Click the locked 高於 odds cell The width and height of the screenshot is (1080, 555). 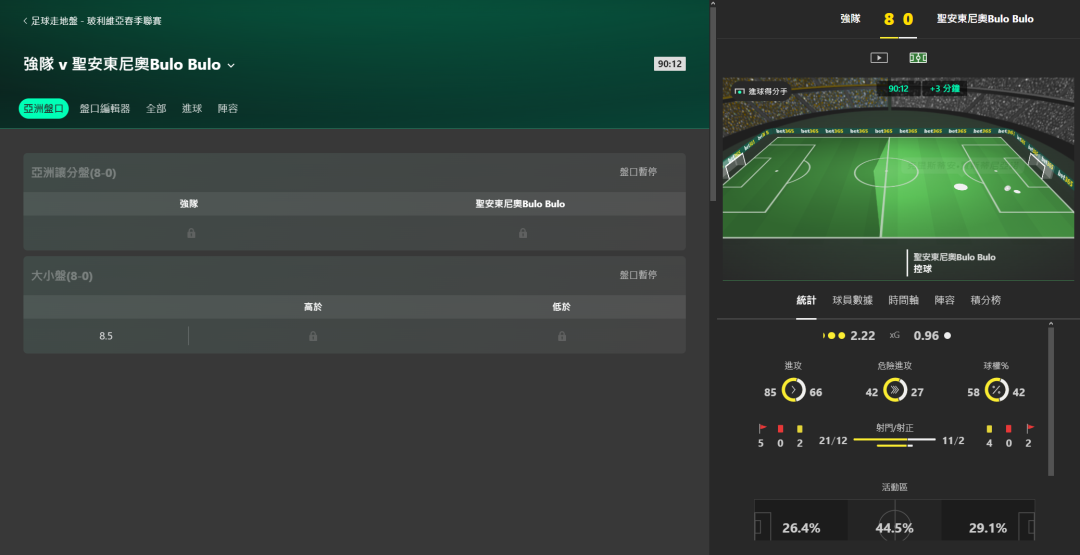point(313,336)
